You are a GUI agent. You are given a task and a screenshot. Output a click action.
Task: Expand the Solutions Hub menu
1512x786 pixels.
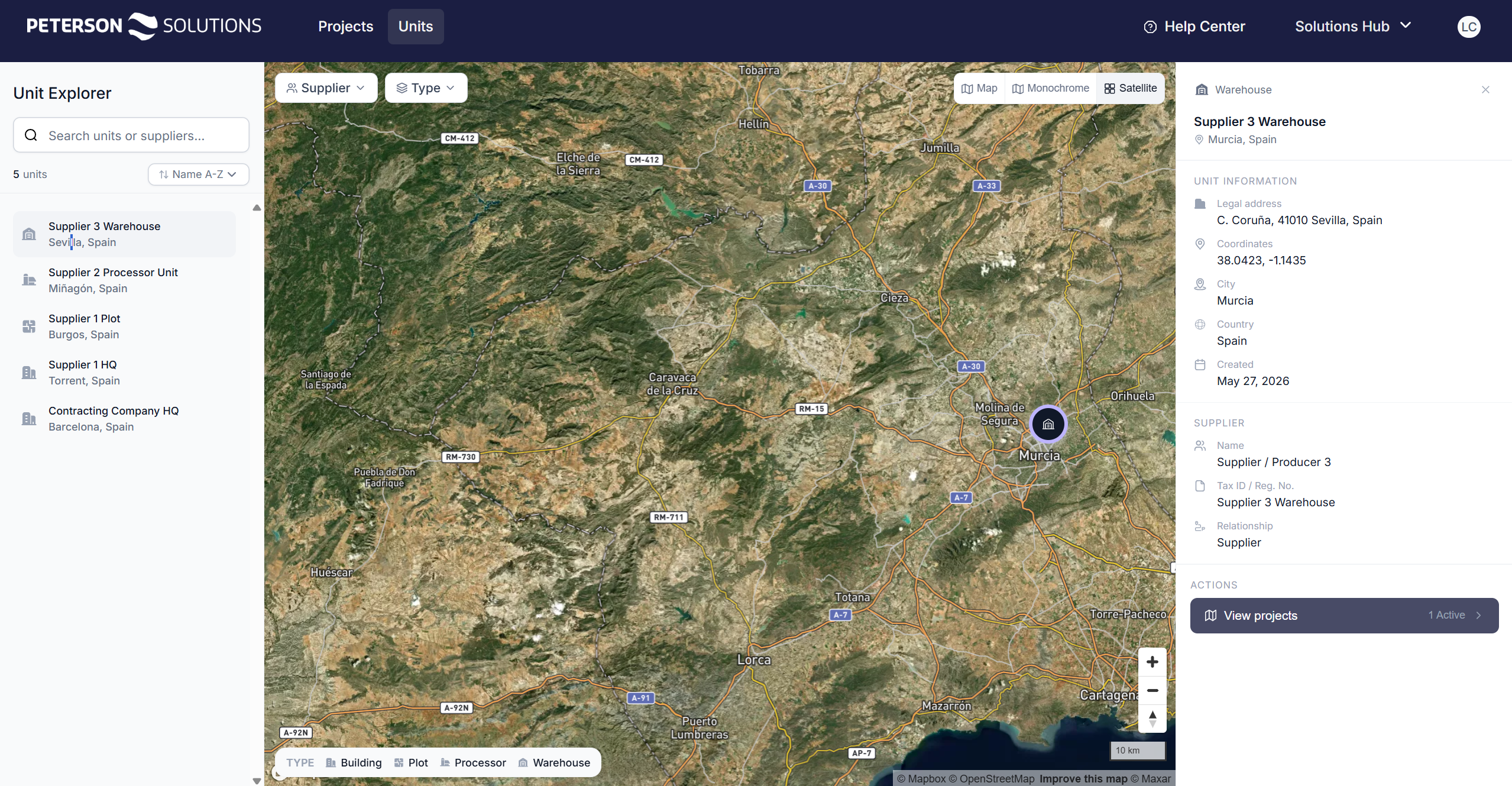pos(1353,27)
